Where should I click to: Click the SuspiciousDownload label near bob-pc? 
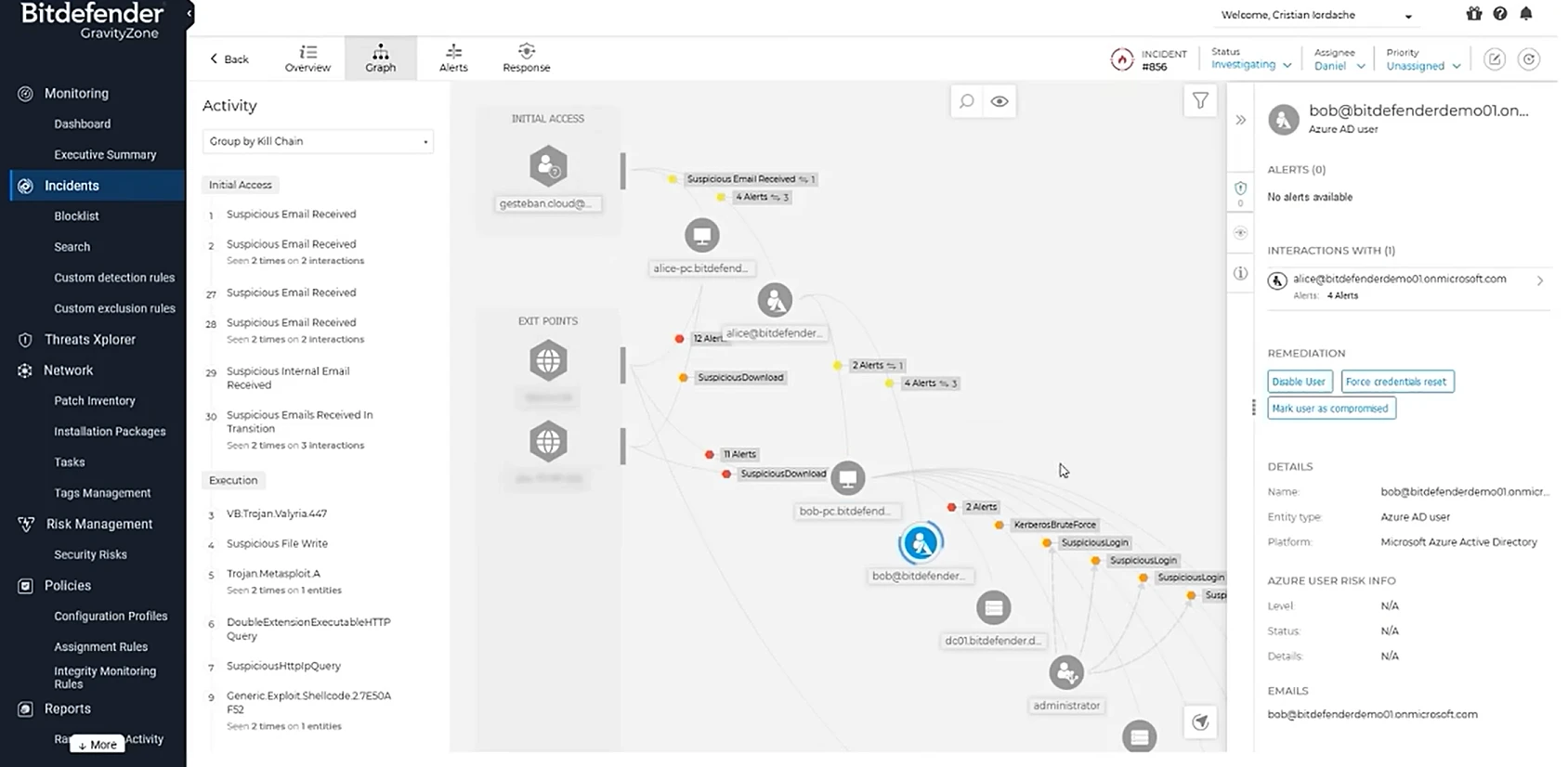click(783, 474)
